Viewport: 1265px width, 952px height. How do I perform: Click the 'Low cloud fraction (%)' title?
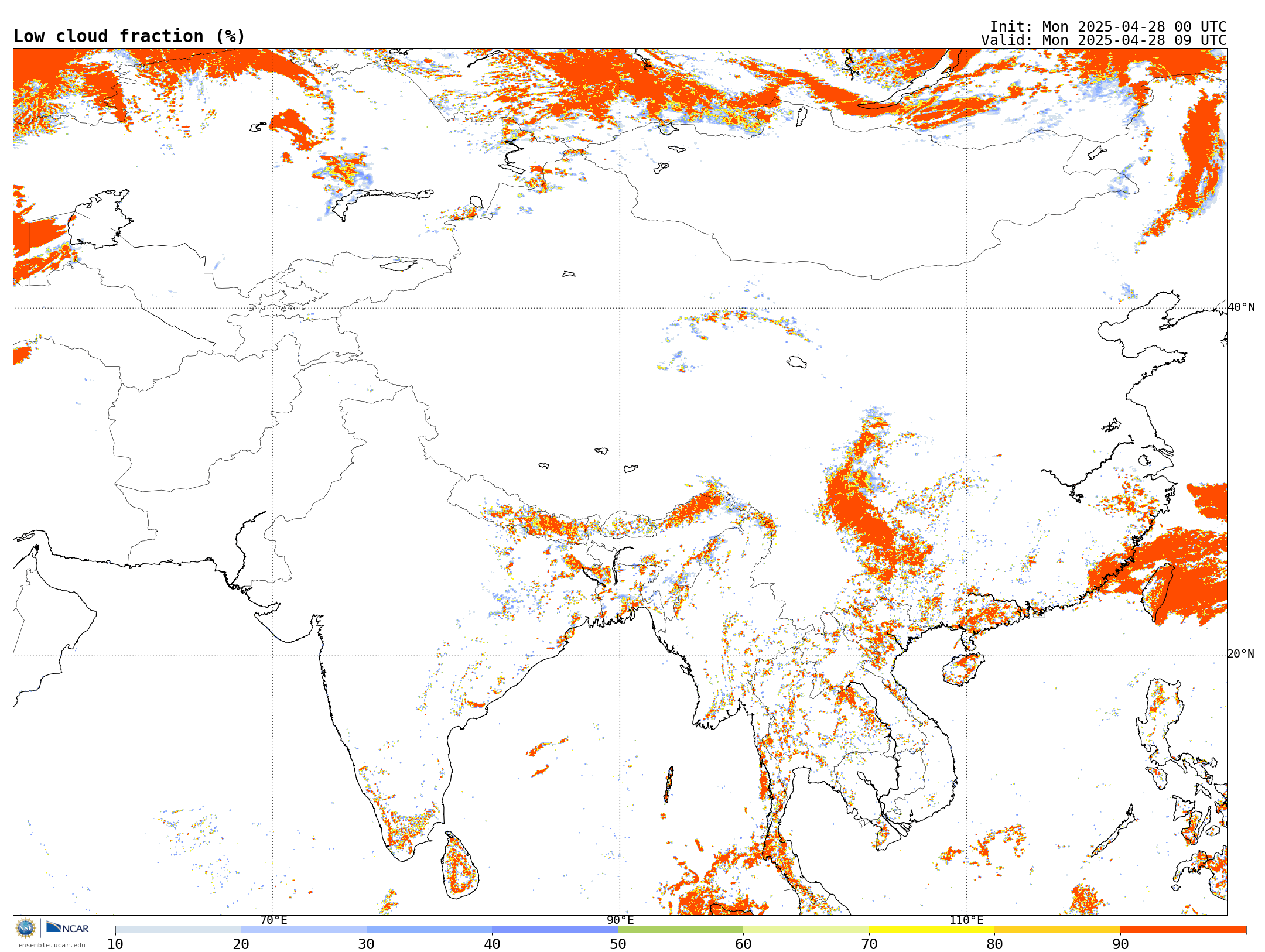pyautogui.click(x=129, y=36)
